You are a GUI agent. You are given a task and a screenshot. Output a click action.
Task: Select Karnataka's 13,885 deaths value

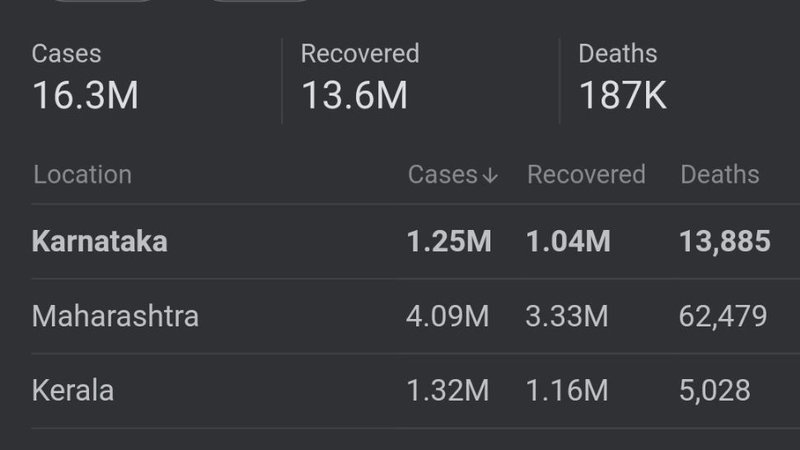pos(724,241)
